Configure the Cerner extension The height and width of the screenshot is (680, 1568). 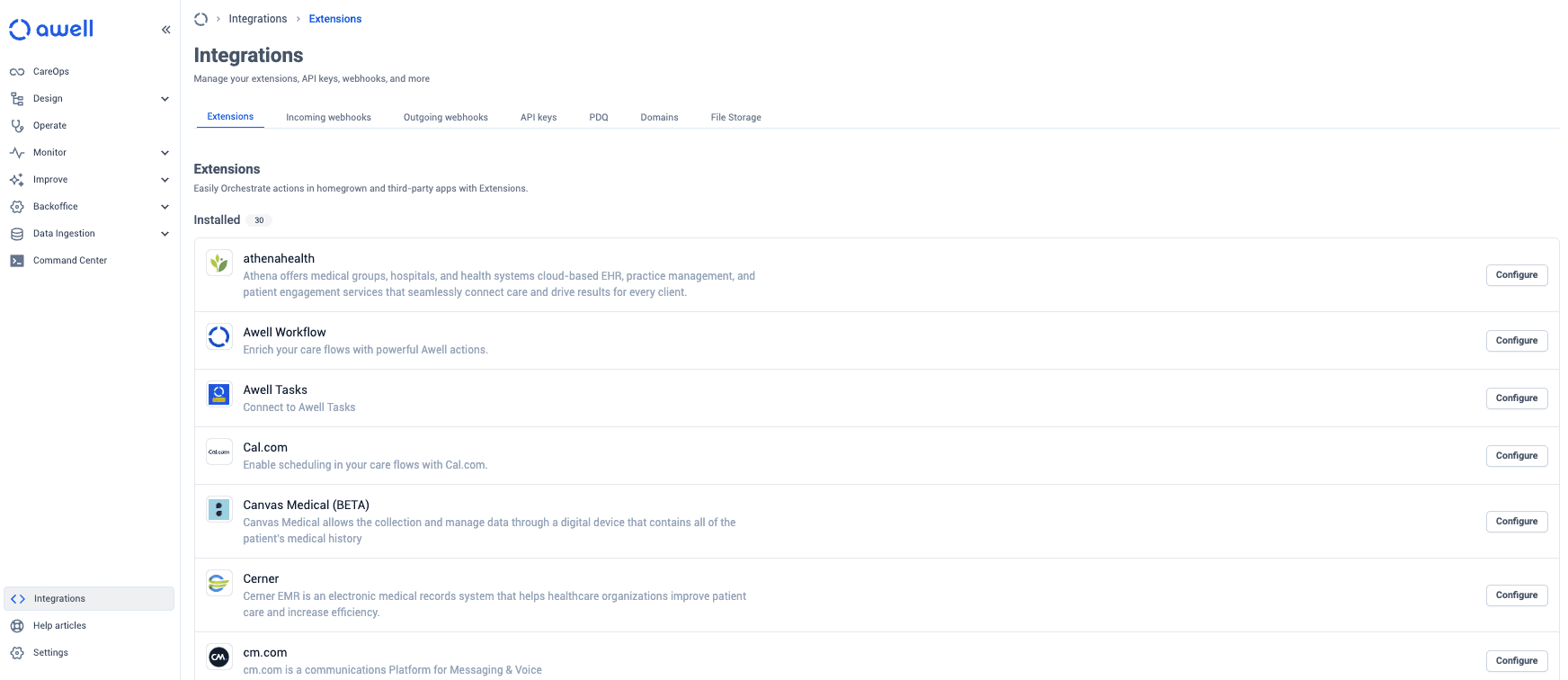pos(1517,595)
